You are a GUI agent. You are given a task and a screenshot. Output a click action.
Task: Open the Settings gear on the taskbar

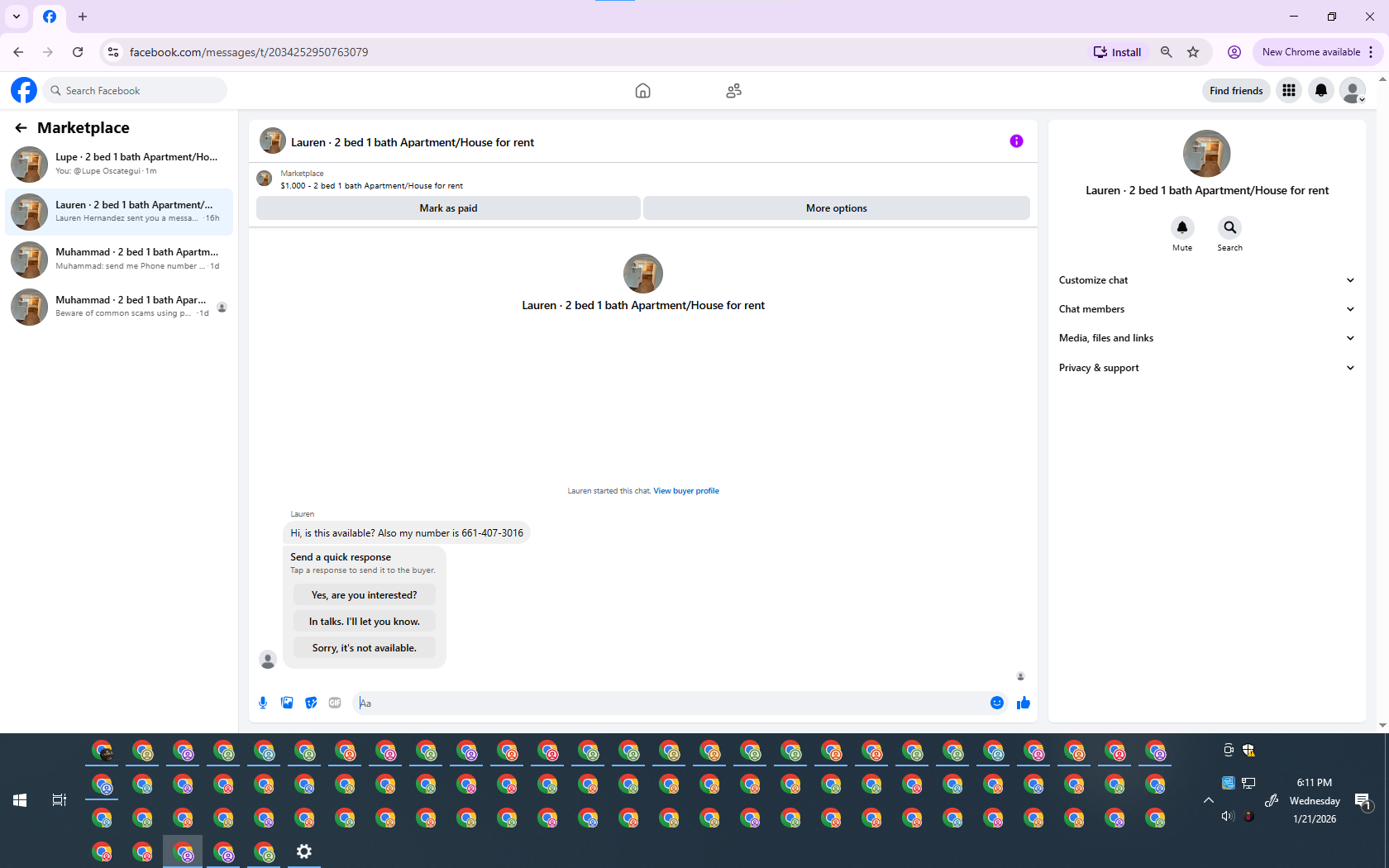click(x=304, y=851)
